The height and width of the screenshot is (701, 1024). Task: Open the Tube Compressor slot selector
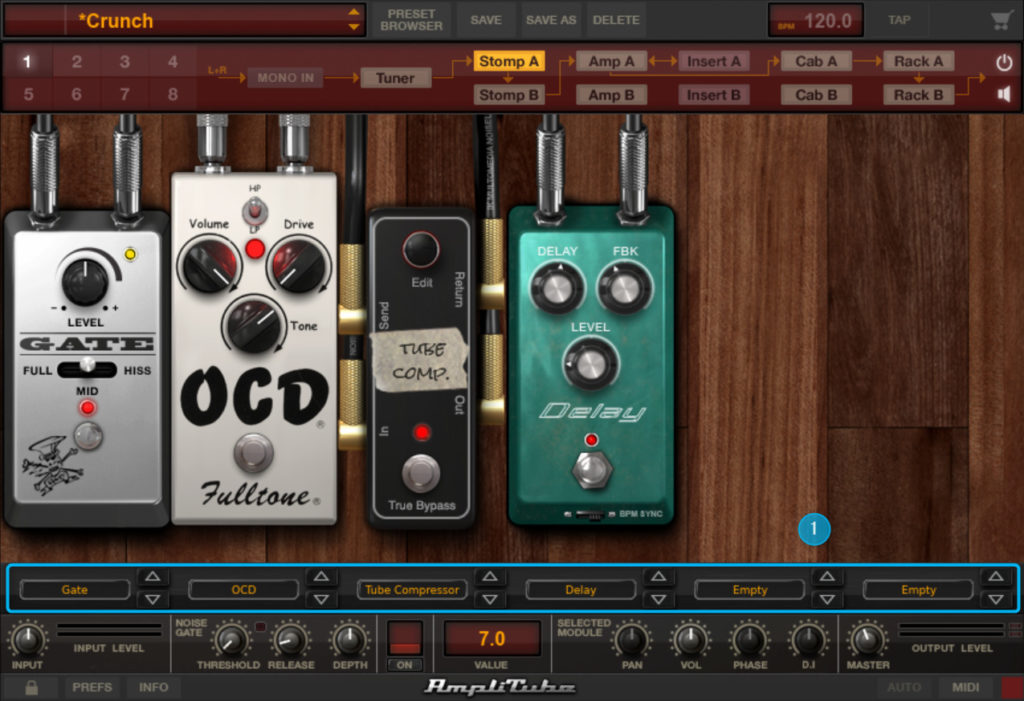[412, 589]
